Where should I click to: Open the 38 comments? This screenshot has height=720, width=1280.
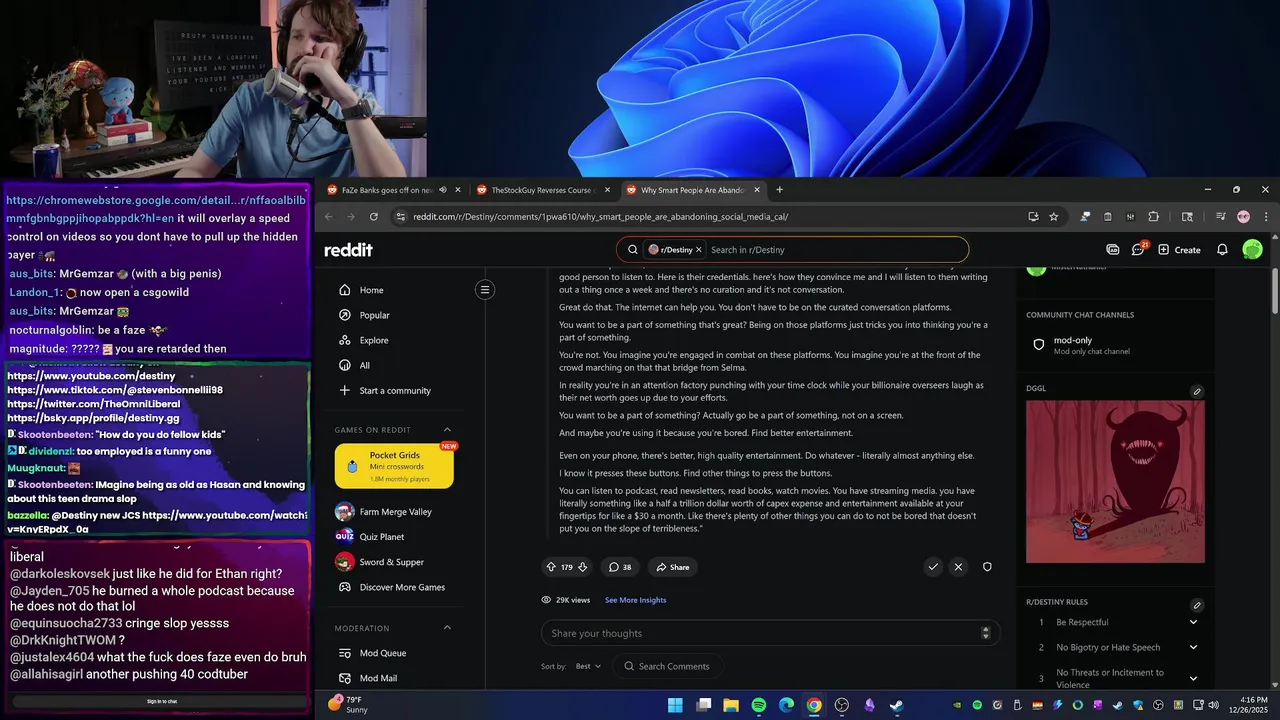click(x=620, y=567)
